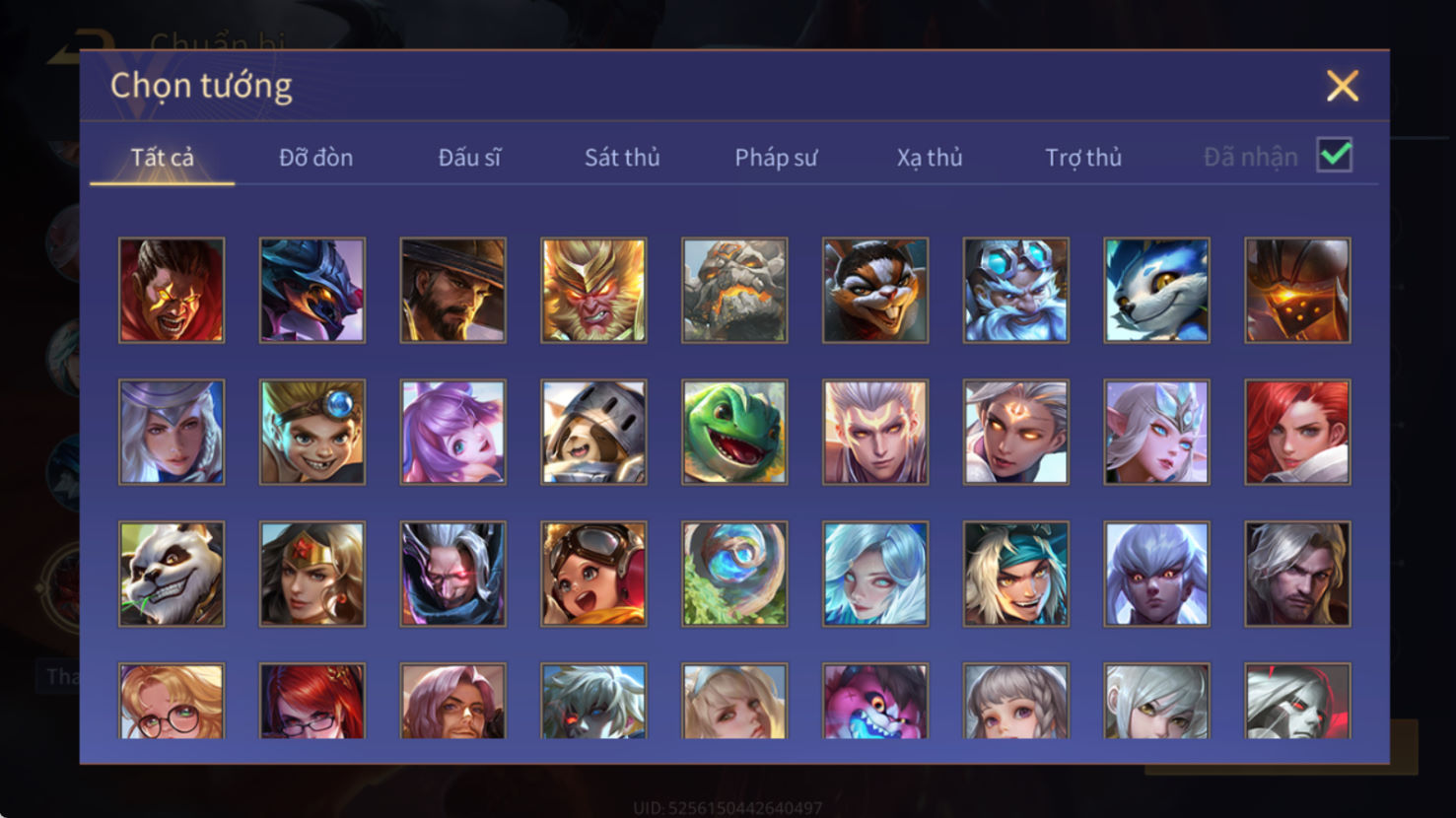Viewport: 1456px width, 818px height.
Task: Select the red-haired woman hero portrait
Action: (x=1297, y=432)
